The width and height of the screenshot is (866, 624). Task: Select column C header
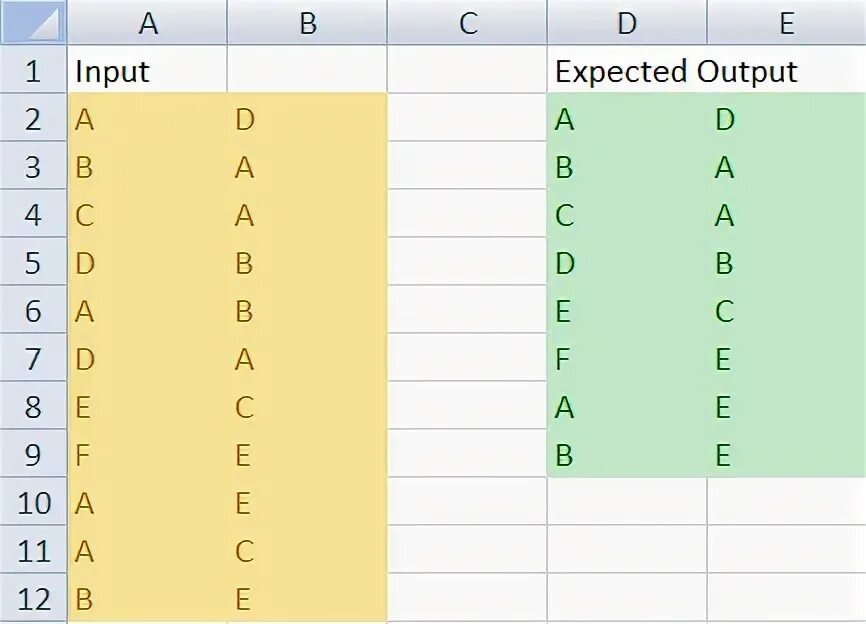(x=468, y=22)
